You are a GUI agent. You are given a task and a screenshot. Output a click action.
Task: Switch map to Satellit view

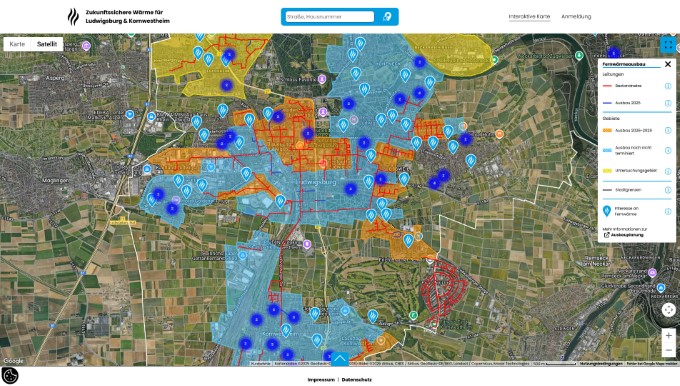pyautogui.click(x=47, y=44)
